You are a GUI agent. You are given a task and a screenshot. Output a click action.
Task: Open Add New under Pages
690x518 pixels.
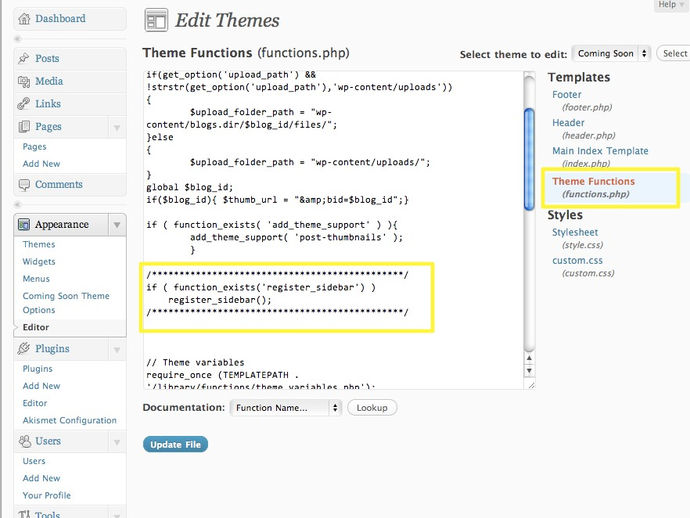point(41,164)
